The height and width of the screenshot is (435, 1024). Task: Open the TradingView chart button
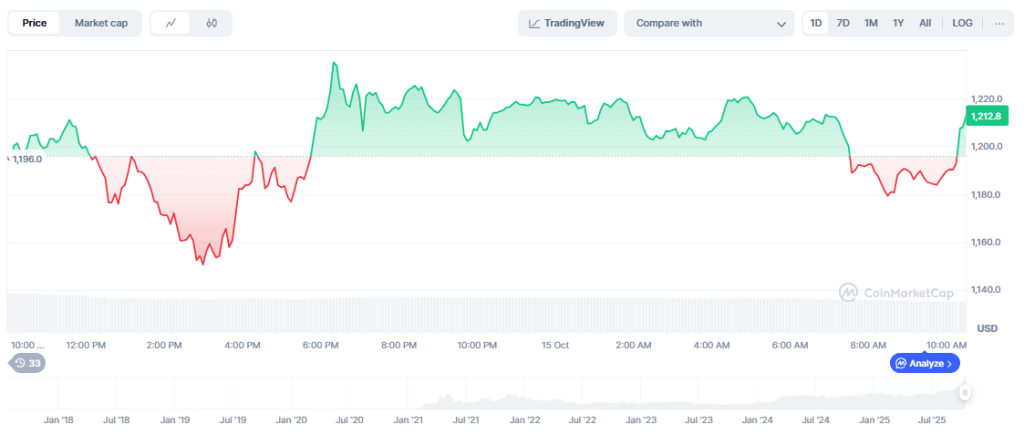[x=567, y=23]
